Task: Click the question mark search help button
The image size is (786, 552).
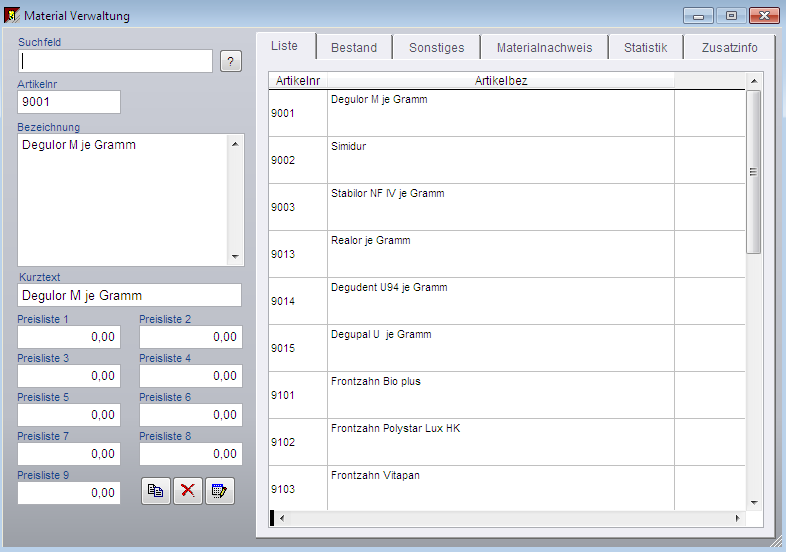Action: [231, 62]
